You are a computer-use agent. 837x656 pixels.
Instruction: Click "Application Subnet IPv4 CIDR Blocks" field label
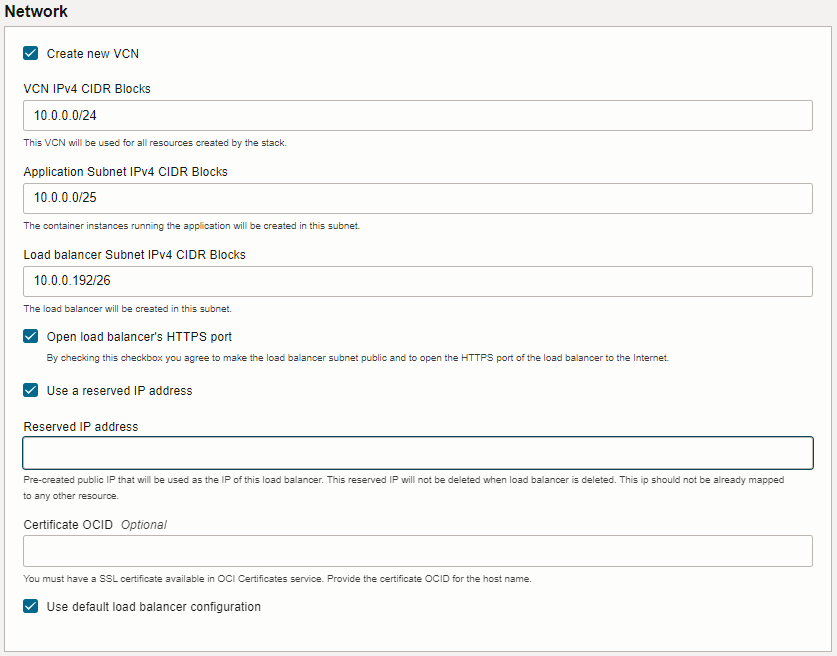125,172
